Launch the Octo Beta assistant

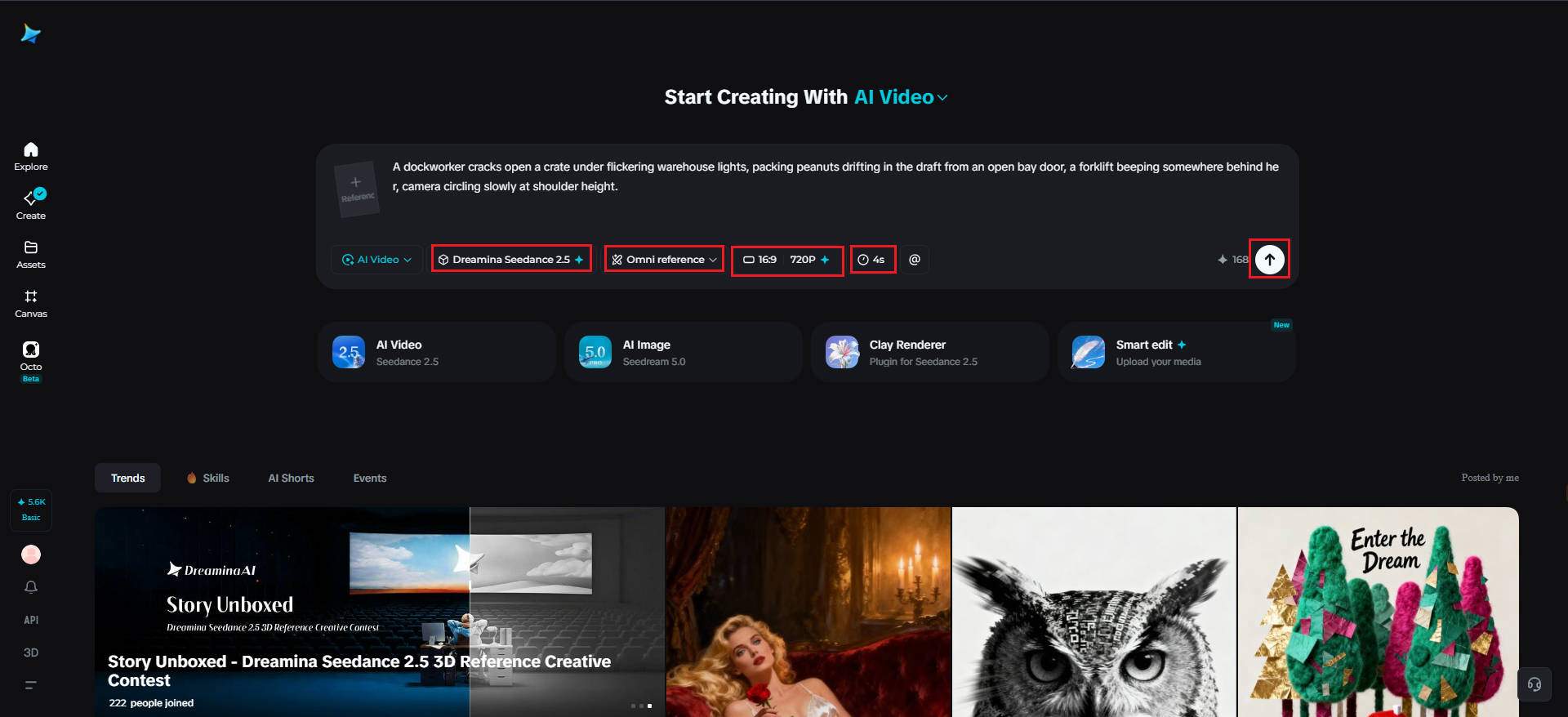coord(30,361)
